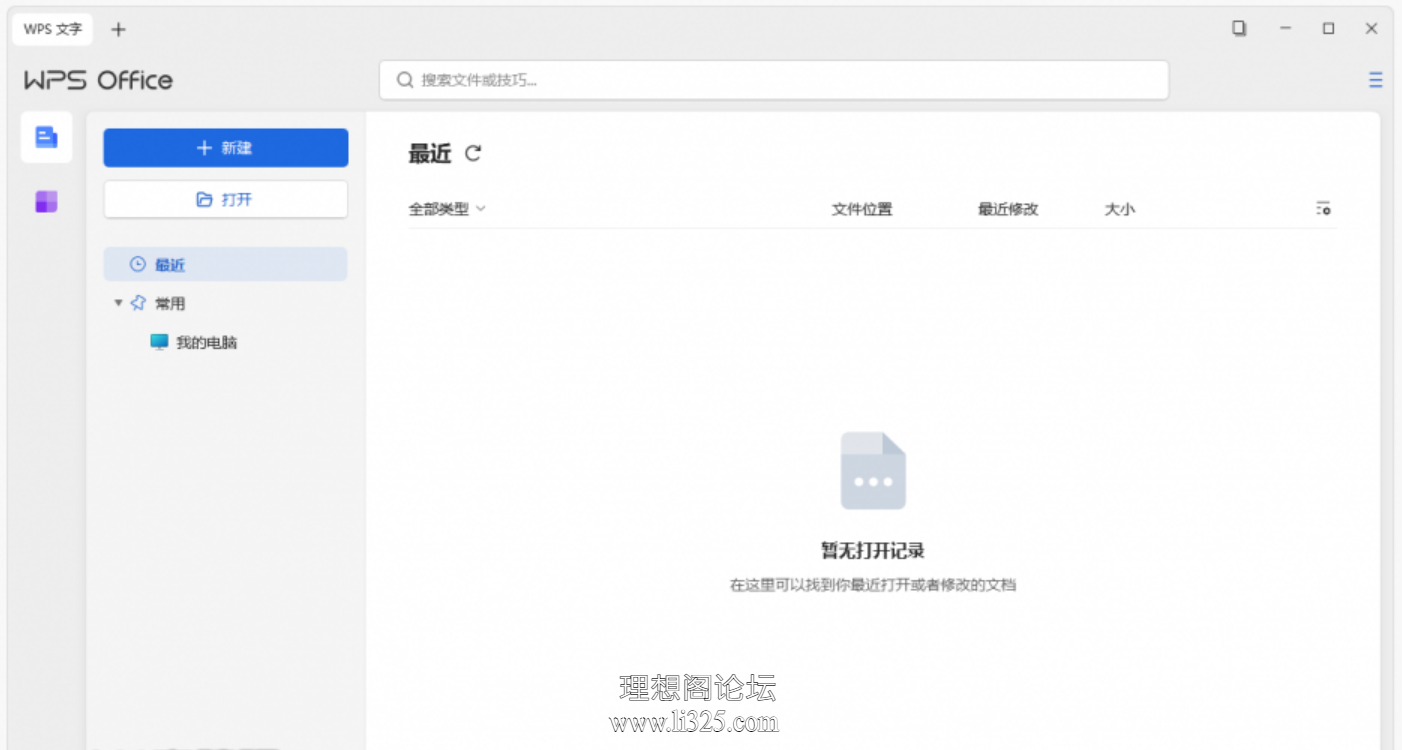This screenshot has width=1402, height=750.
Task: Click the search magnifier icon
Action: click(405, 80)
